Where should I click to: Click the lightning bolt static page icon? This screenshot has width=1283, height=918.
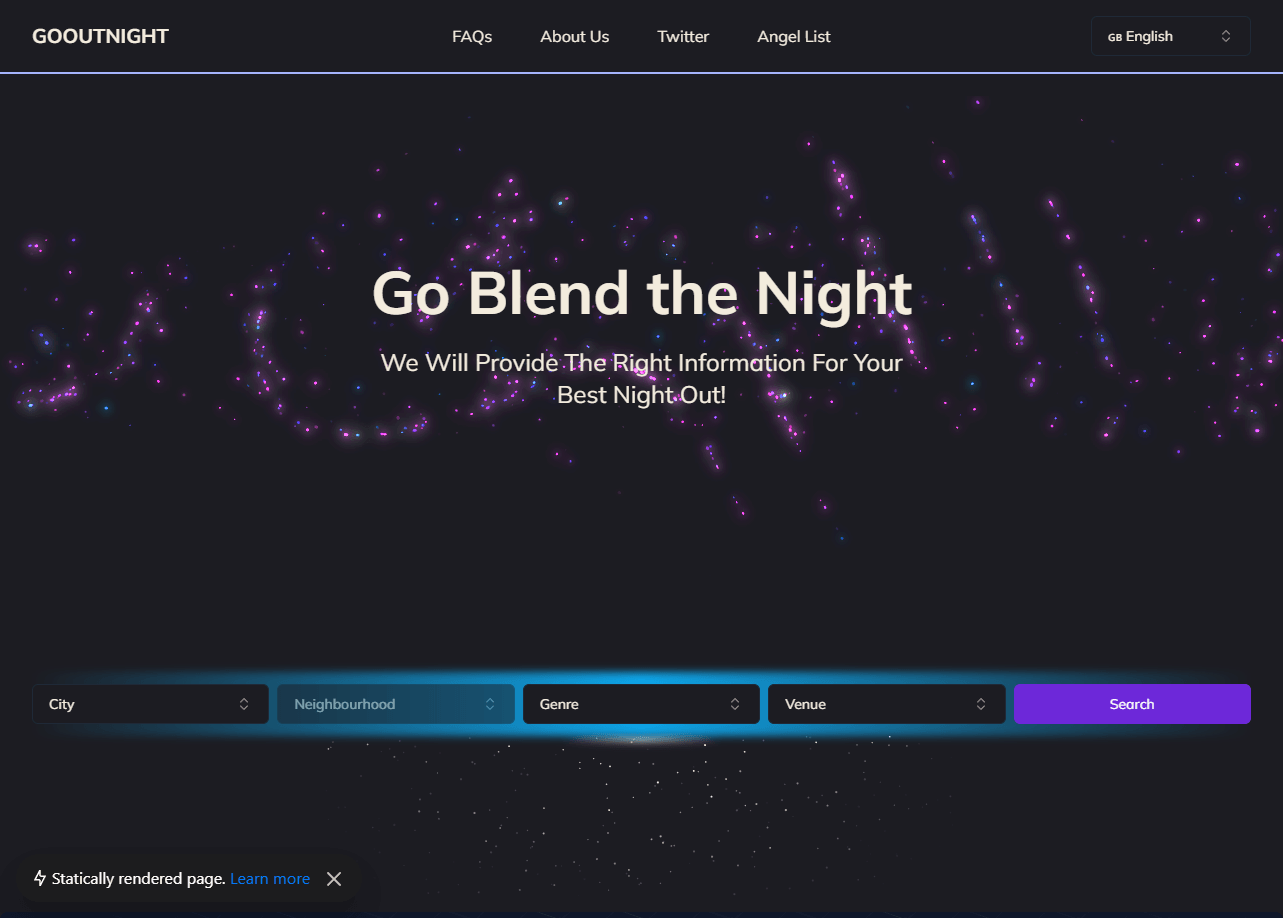point(40,878)
